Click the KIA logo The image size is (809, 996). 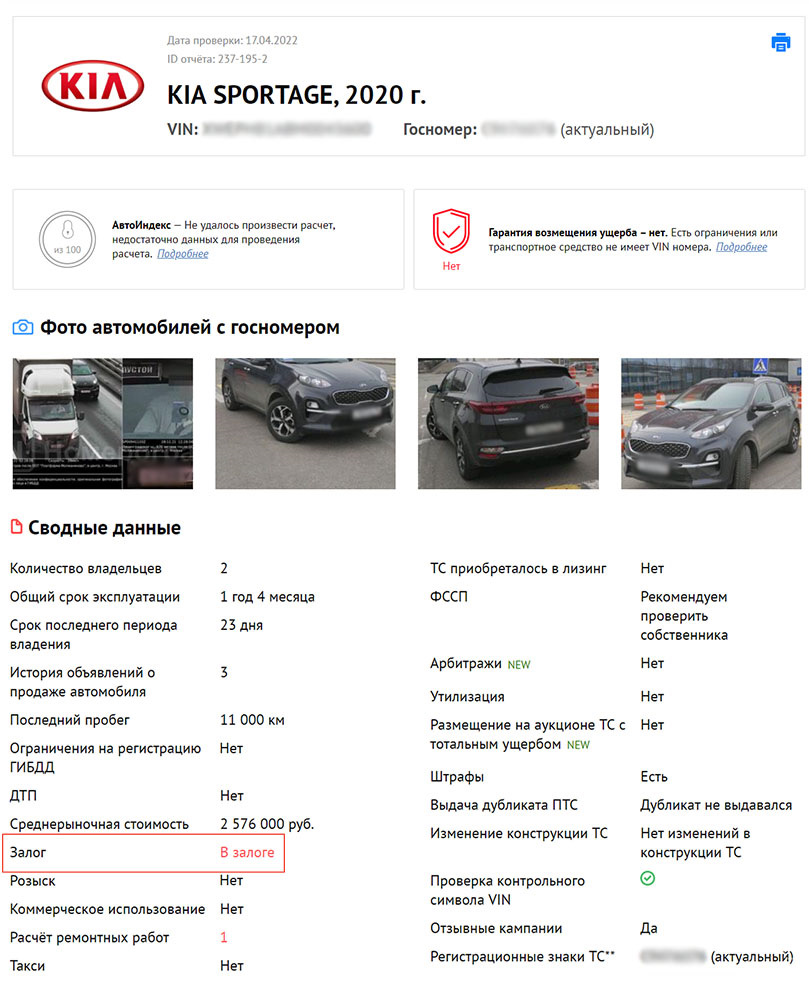[93, 86]
